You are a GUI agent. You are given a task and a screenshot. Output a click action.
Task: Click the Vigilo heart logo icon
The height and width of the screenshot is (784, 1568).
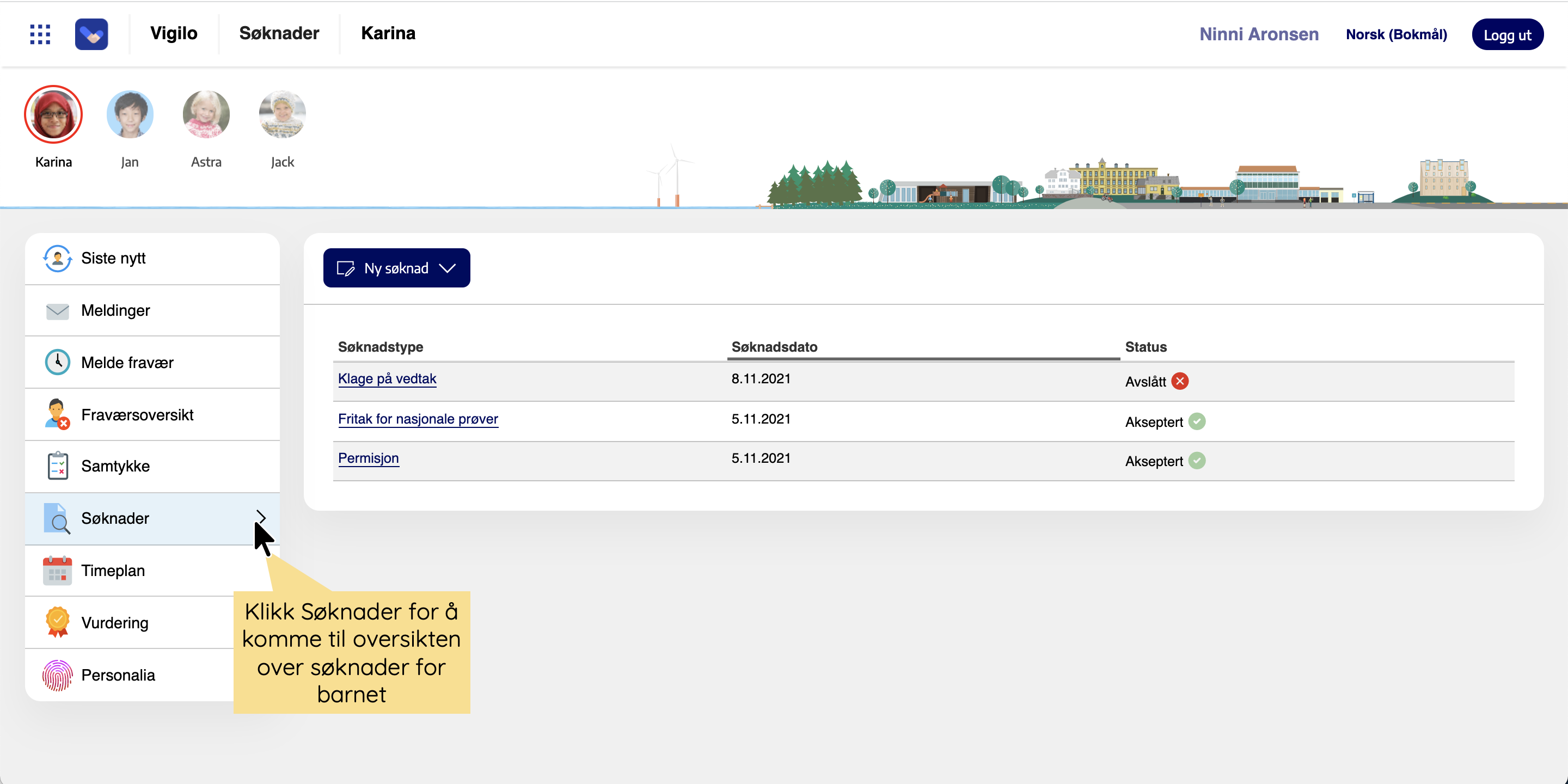click(91, 34)
